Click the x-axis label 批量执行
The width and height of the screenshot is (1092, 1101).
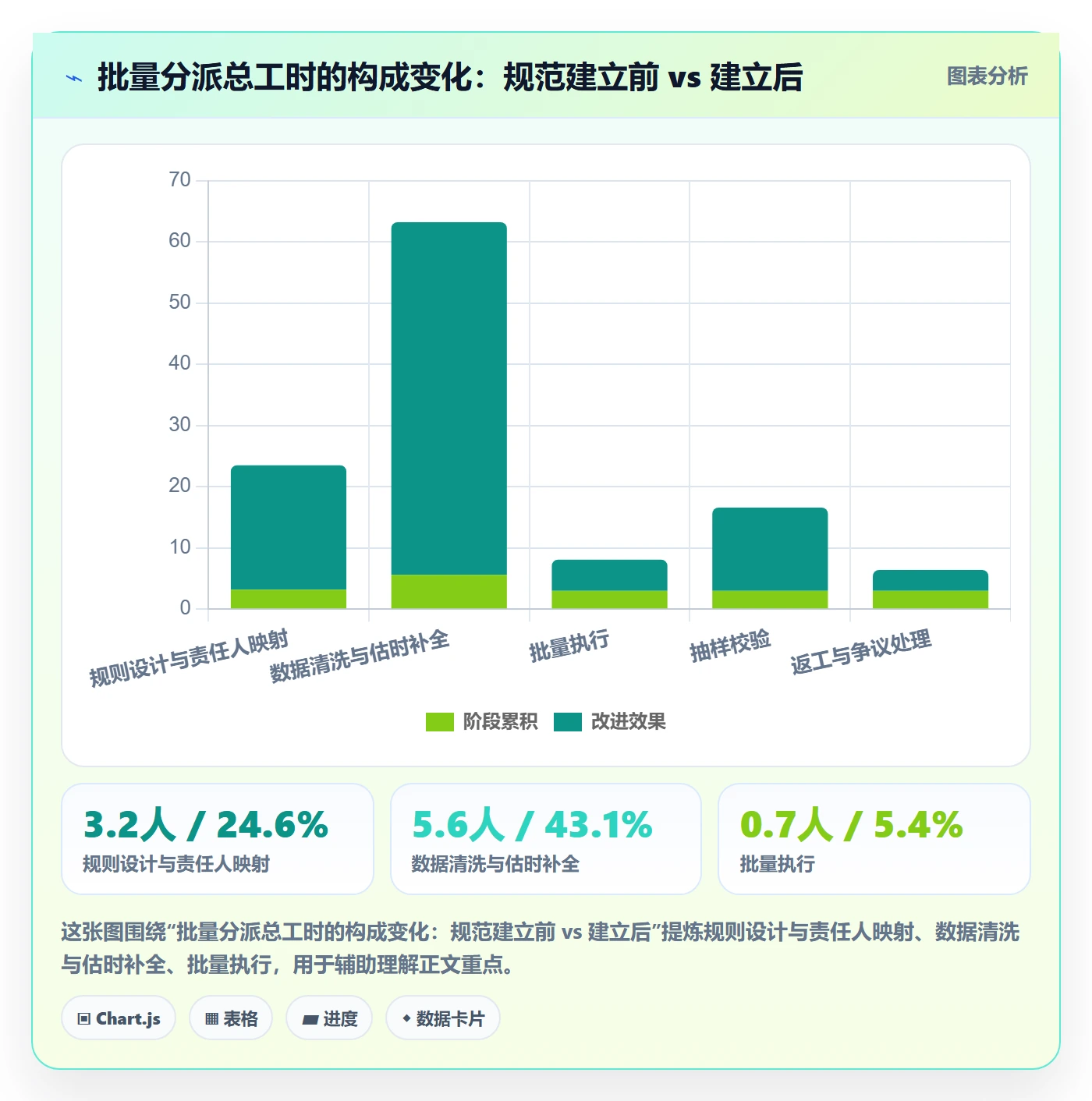coord(569,646)
